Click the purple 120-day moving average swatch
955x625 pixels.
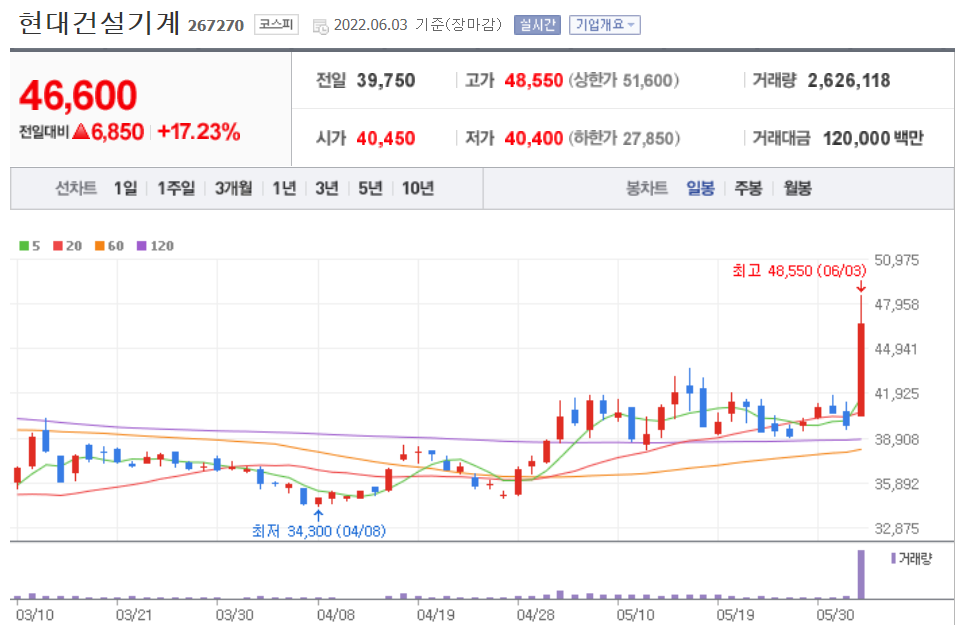click(141, 245)
